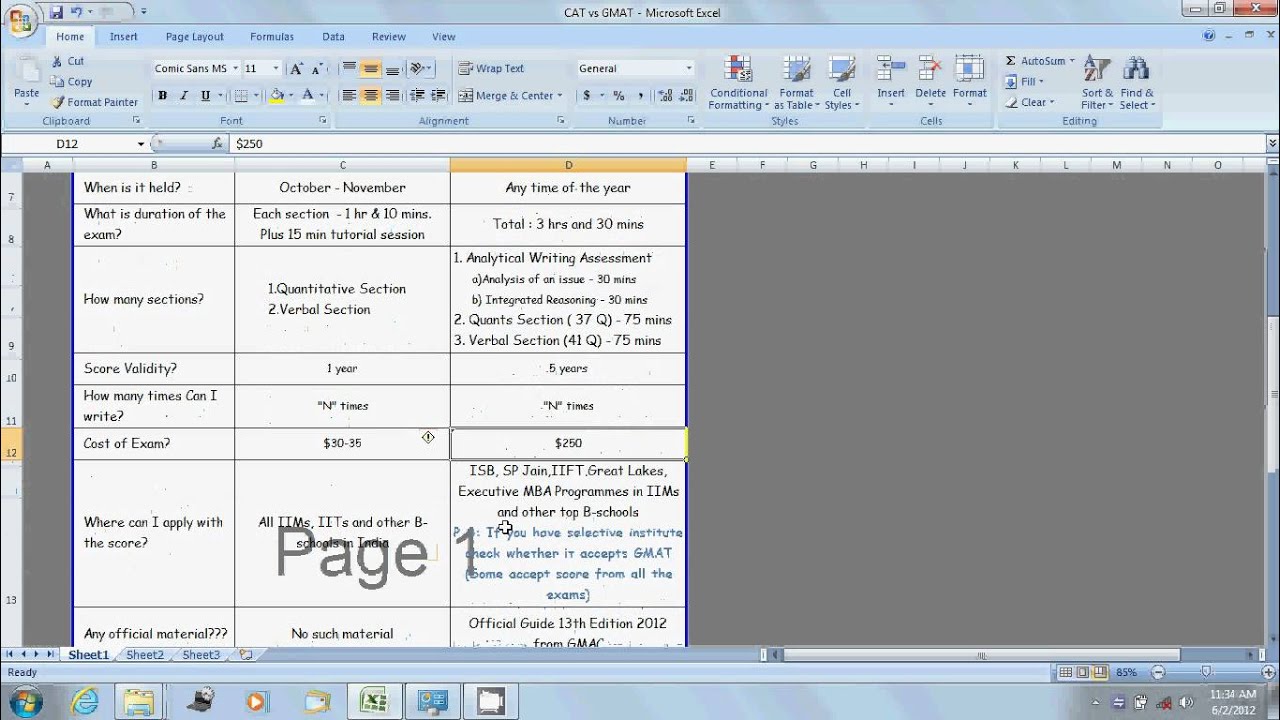Image resolution: width=1280 pixels, height=720 pixels.
Task: Insert function using the fx button
Action: click(x=217, y=144)
